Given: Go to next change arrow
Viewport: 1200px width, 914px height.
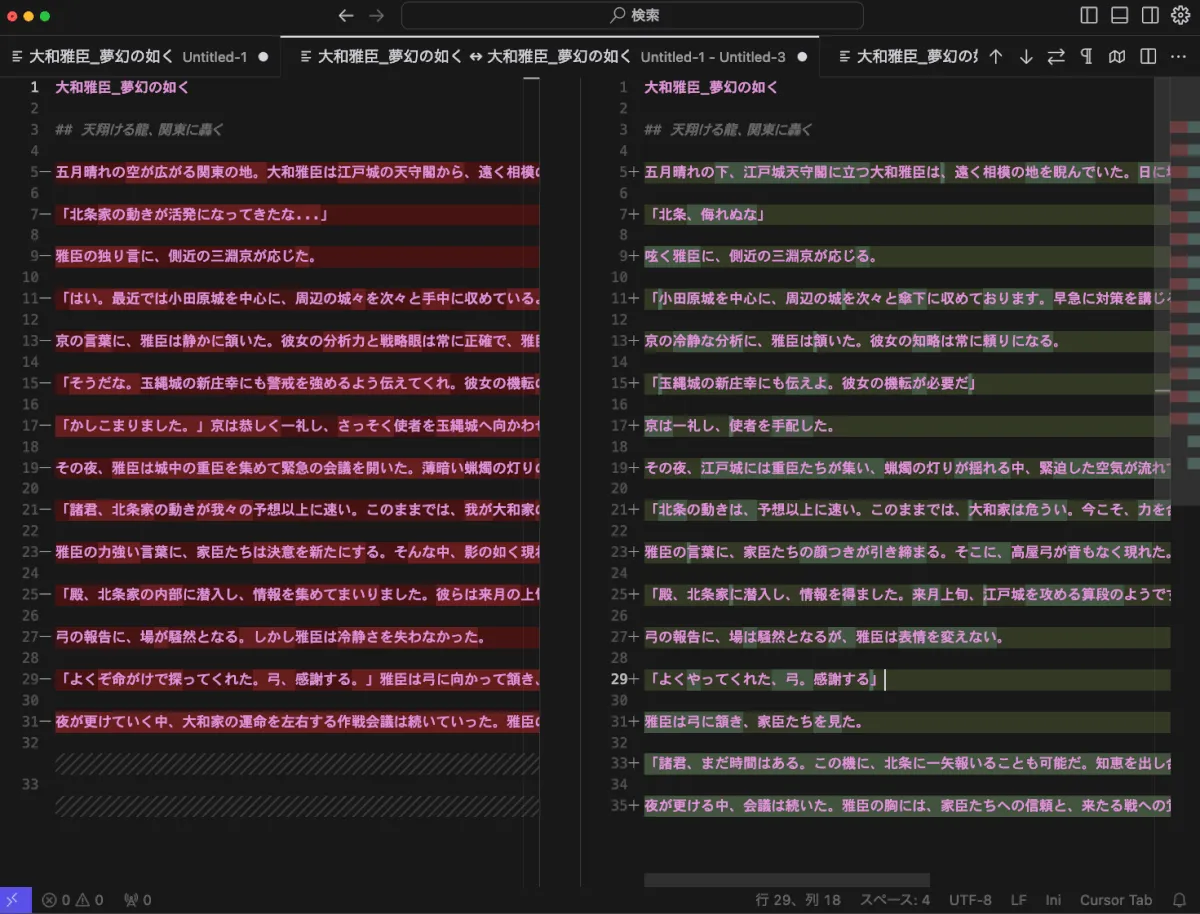Looking at the screenshot, I should tap(1026, 57).
